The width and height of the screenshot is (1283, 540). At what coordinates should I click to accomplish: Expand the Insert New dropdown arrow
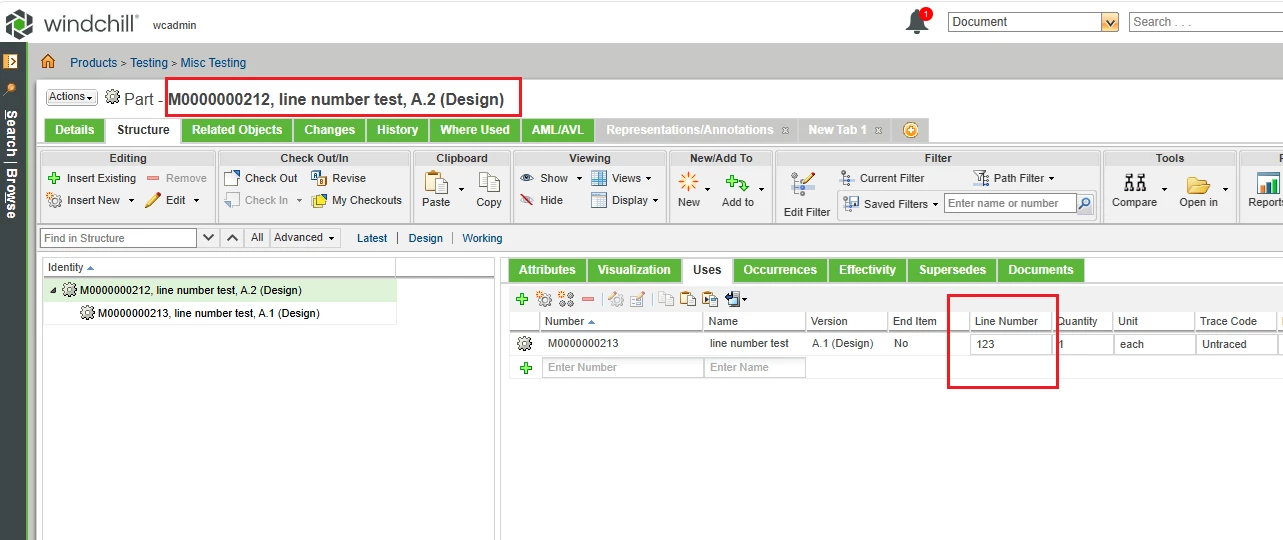tap(131, 200)
